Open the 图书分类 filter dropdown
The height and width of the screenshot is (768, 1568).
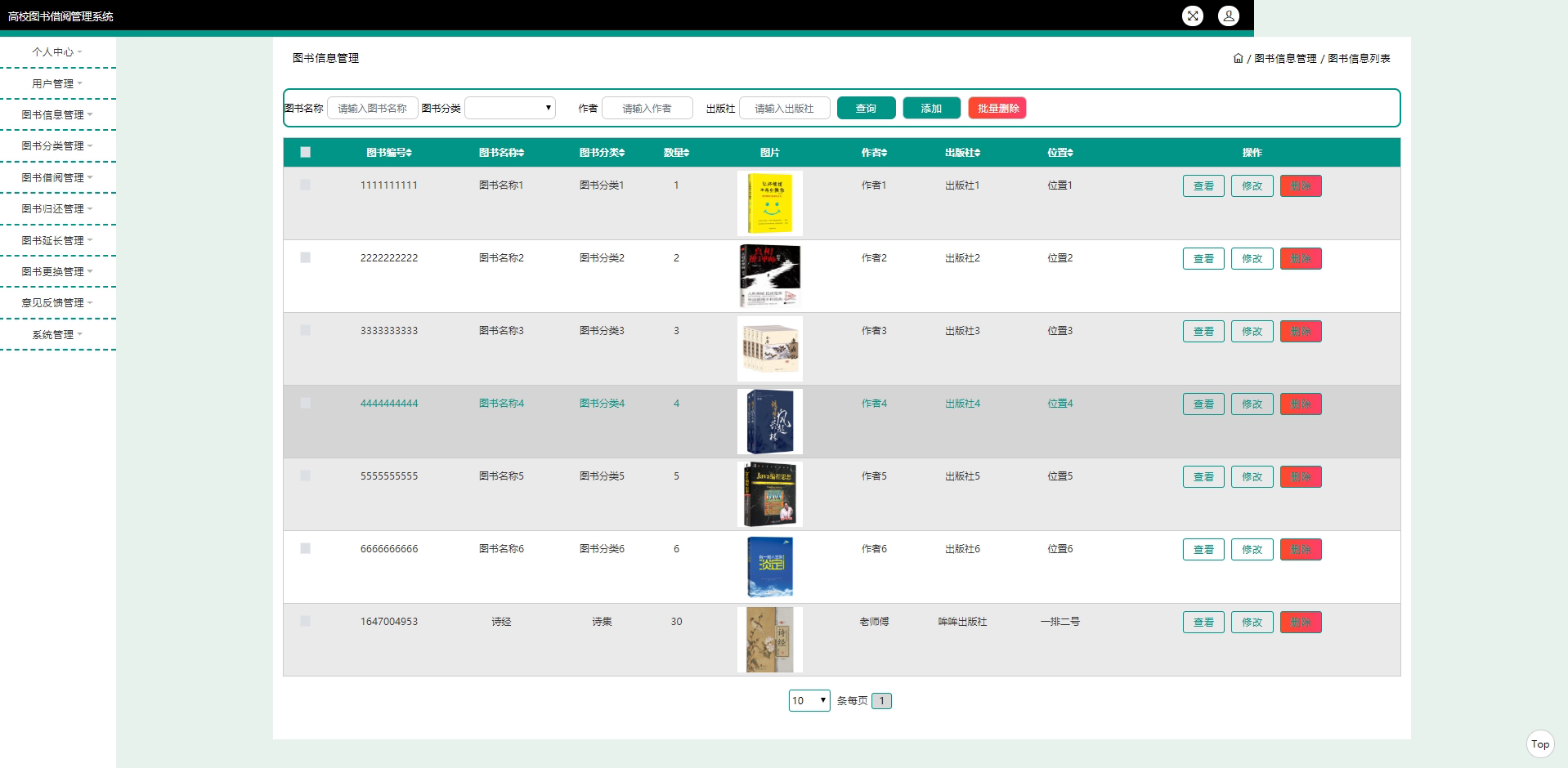click(x=510, y=108)
